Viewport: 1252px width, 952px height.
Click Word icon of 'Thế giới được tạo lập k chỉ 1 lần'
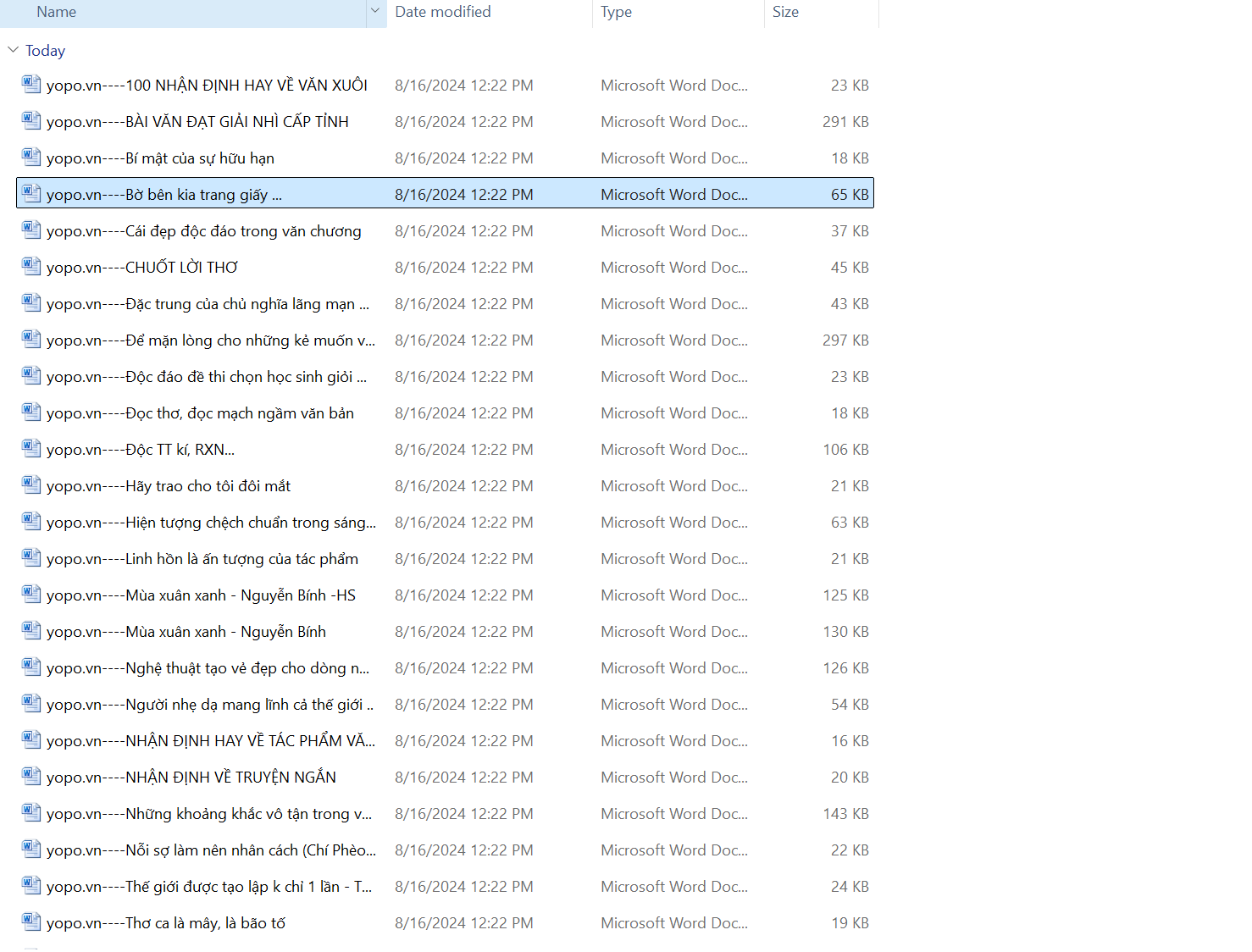pos(31,885)
